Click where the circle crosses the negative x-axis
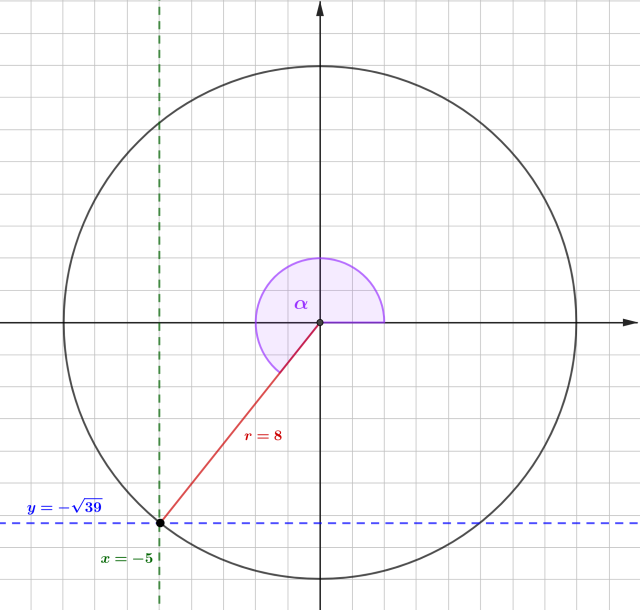 [x=64, y=322]
